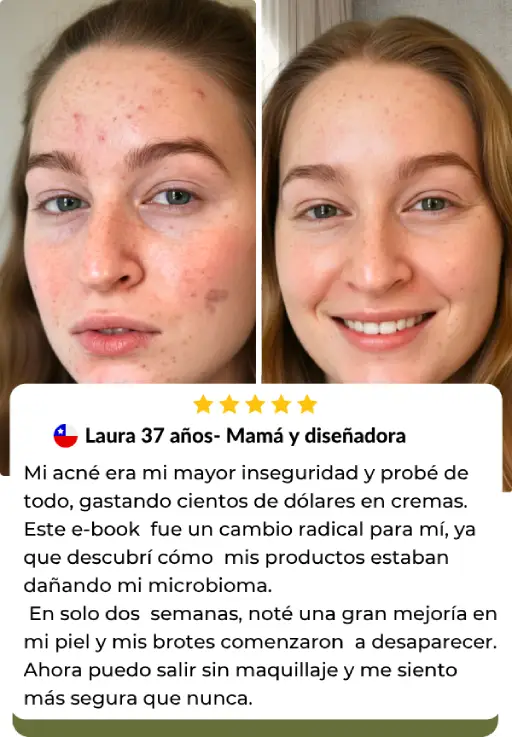Click the fifth yellow rating star

(307, 404)
